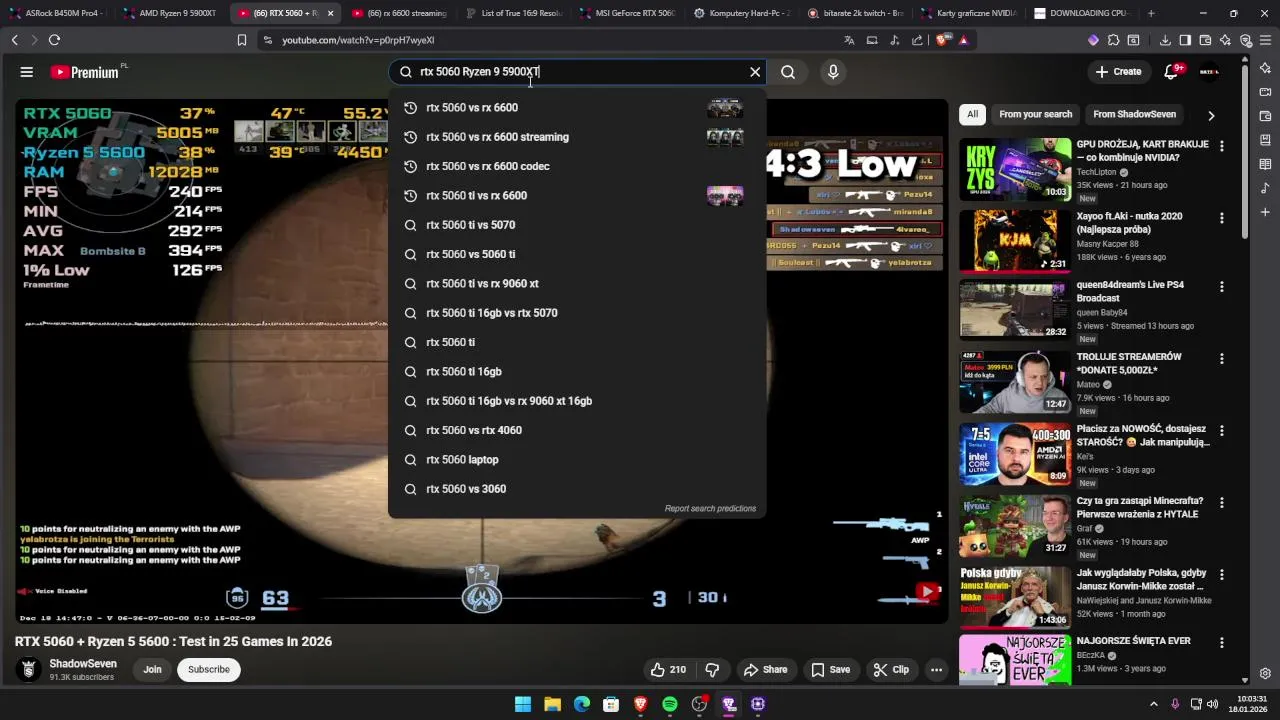The height and width of the screenshot is (720, 1280).
Task: Choose suggestion 'rtx 5060 vs rx 6600 streaming'
Action: pyautogui.click(x=577, y=137)
